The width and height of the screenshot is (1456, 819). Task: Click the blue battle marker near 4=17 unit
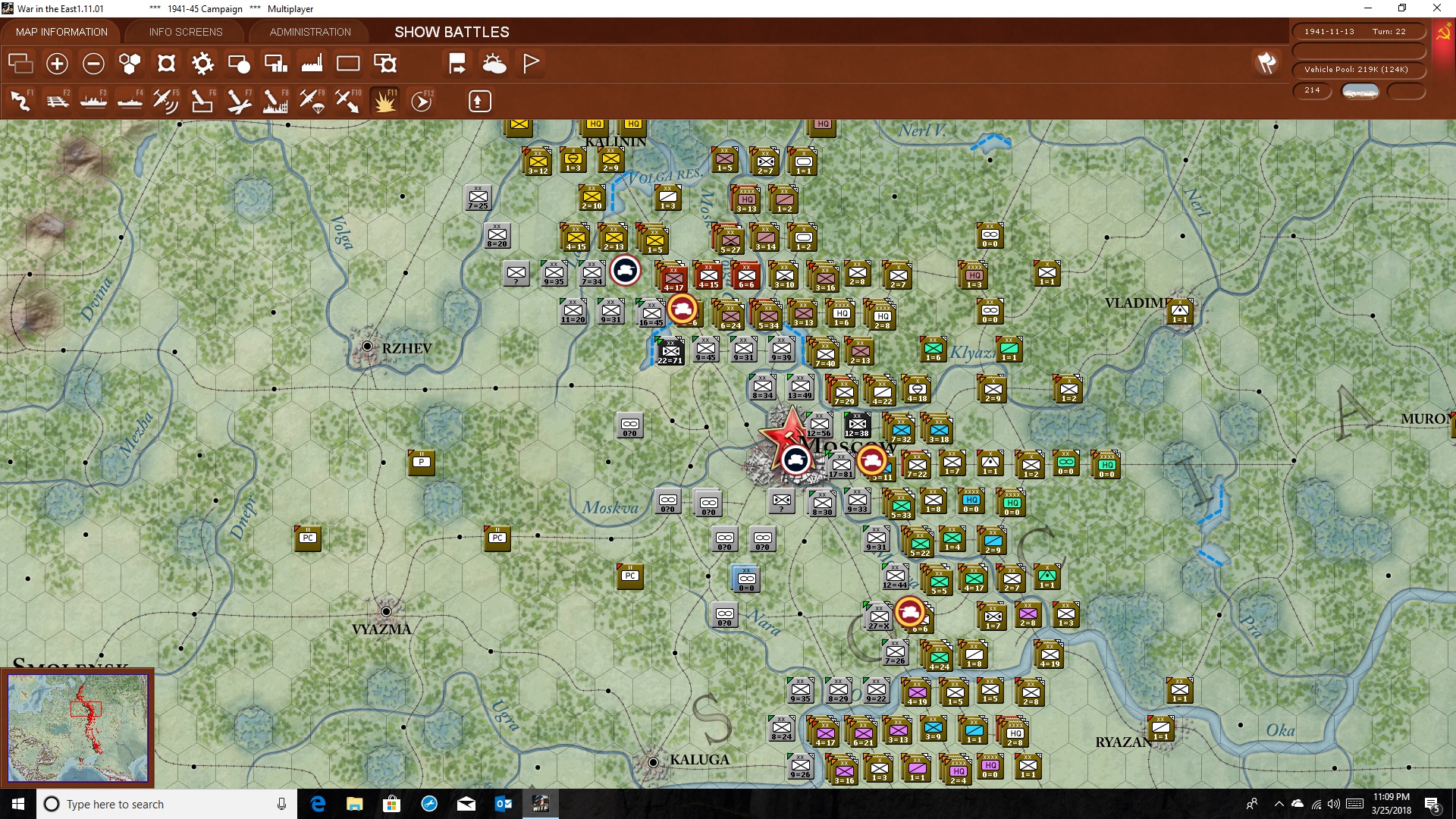pyautogui.click(x=626, y=271)
